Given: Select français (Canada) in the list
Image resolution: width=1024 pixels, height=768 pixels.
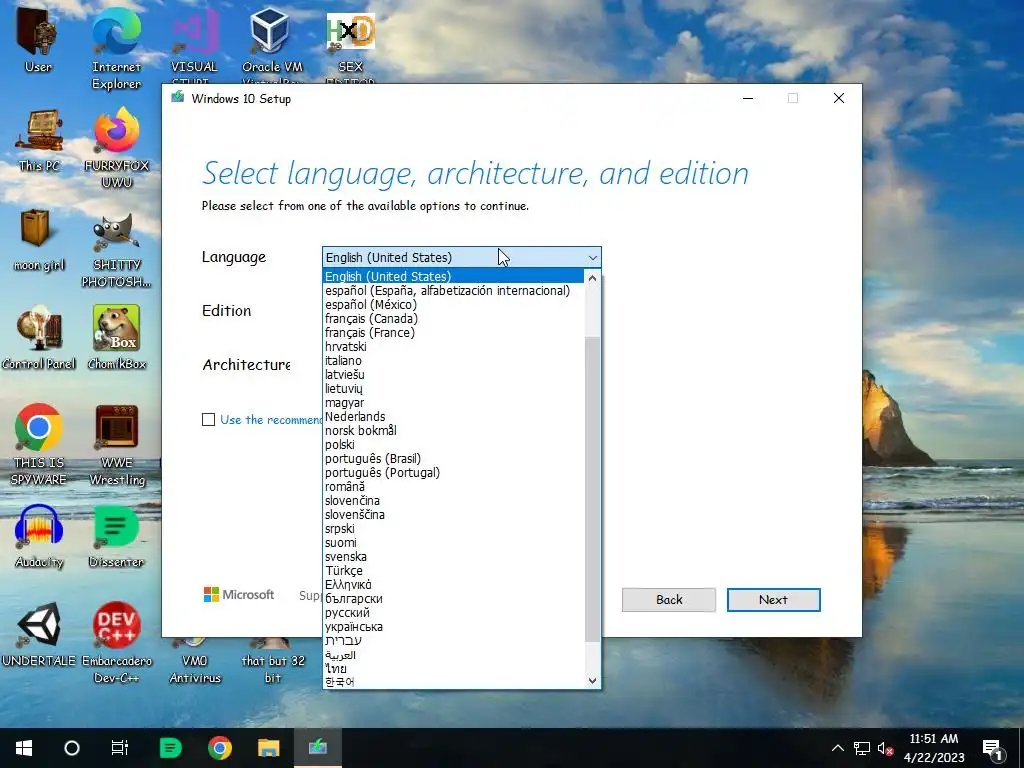Looking at the screenshot, I should (453, 319).
